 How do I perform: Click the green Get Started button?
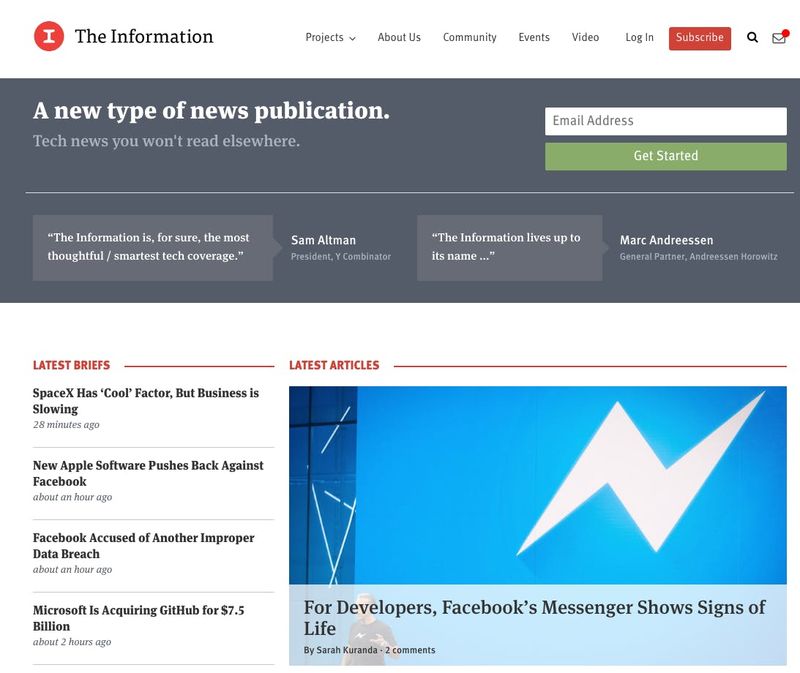[665, 156]
